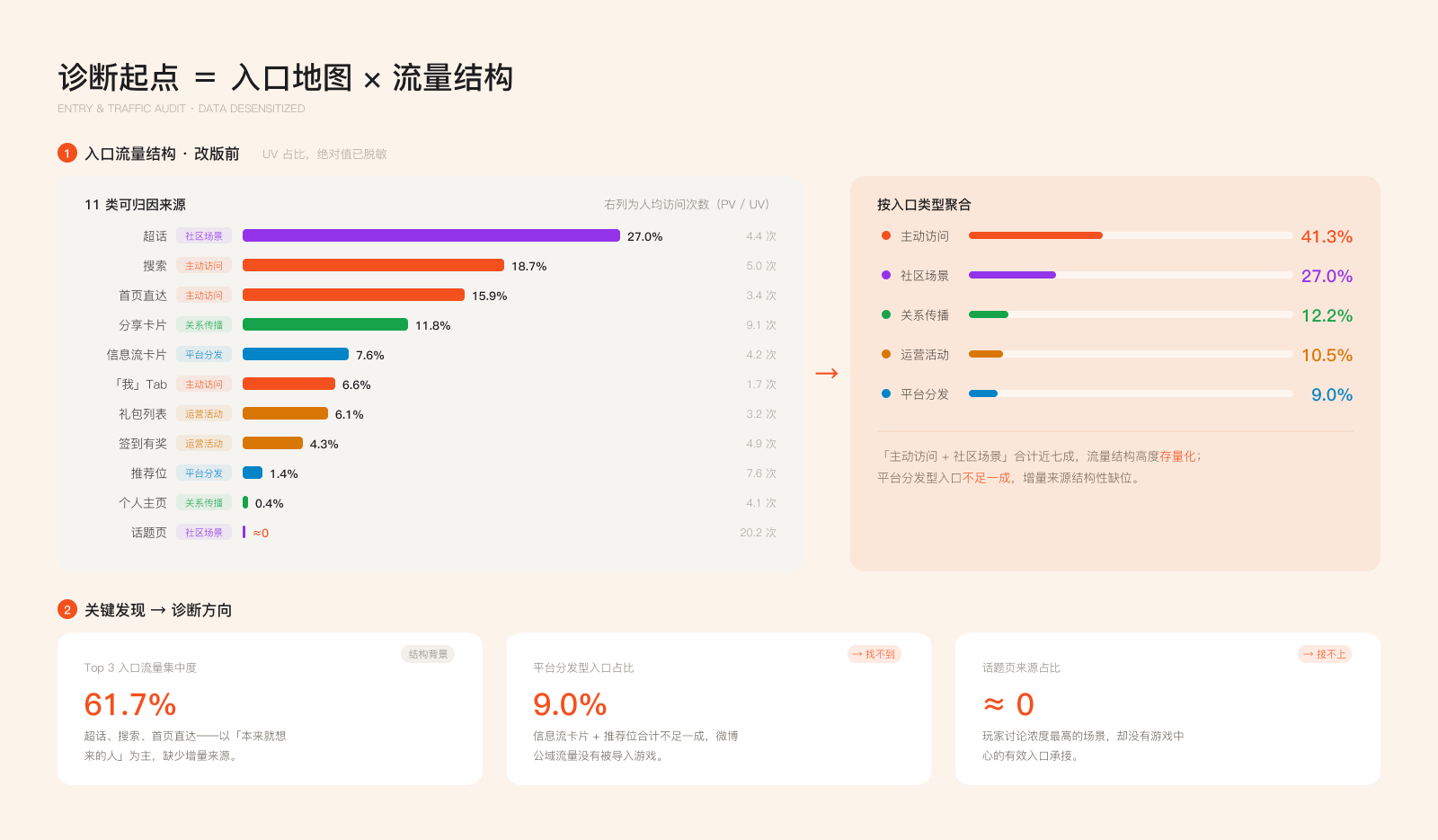
Task: Click the 61.7% figure
Action: click(130, 704)
